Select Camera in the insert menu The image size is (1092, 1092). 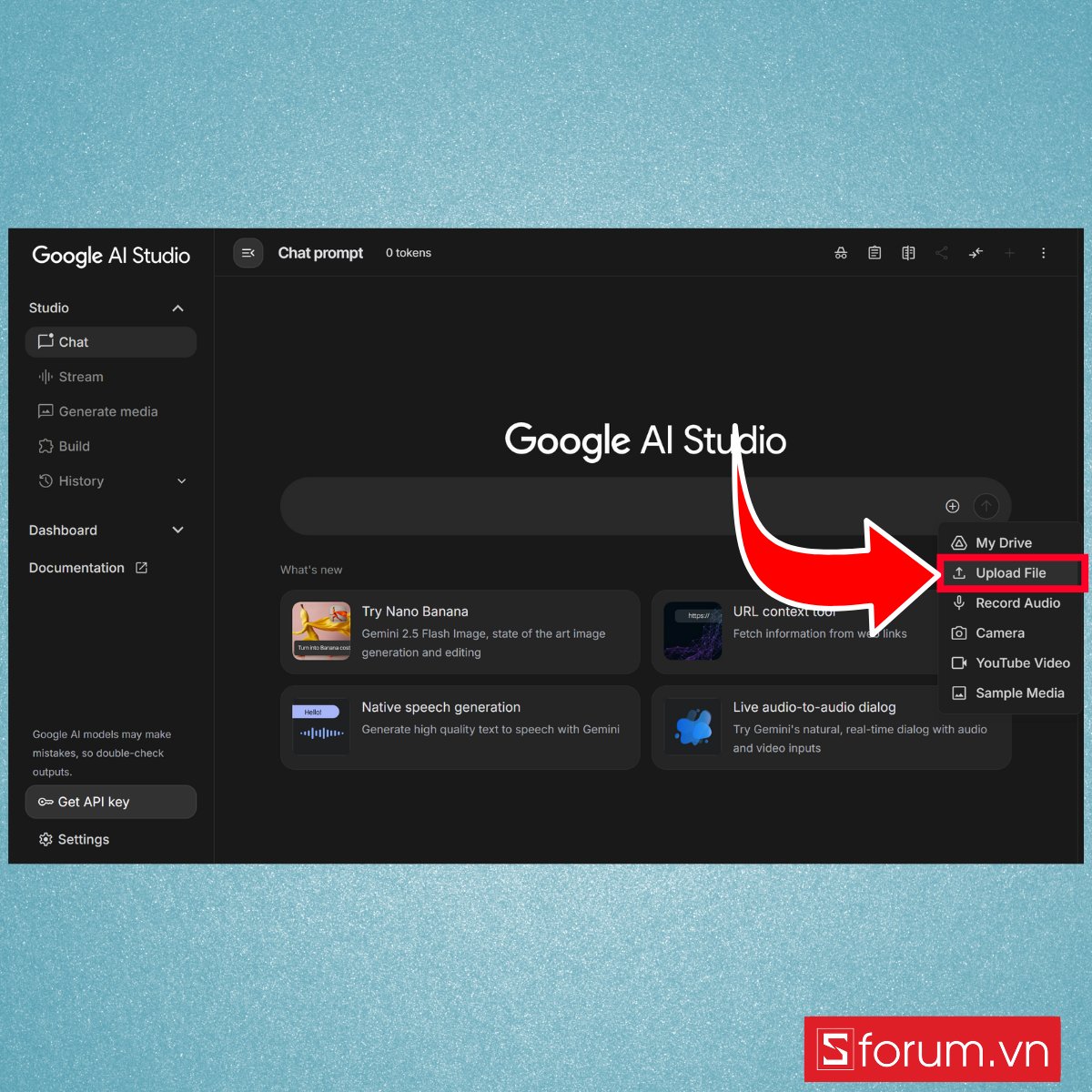point(1010,633)
